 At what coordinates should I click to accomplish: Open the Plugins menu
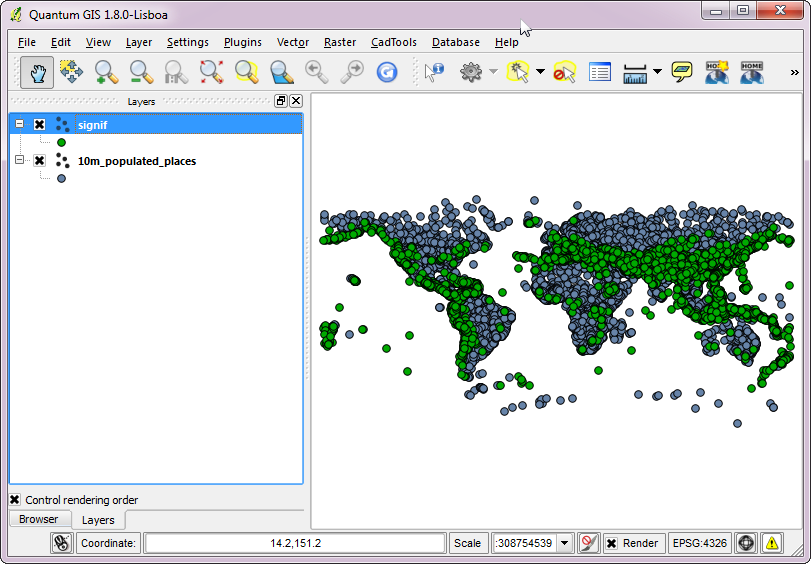[x=243, y=42]
